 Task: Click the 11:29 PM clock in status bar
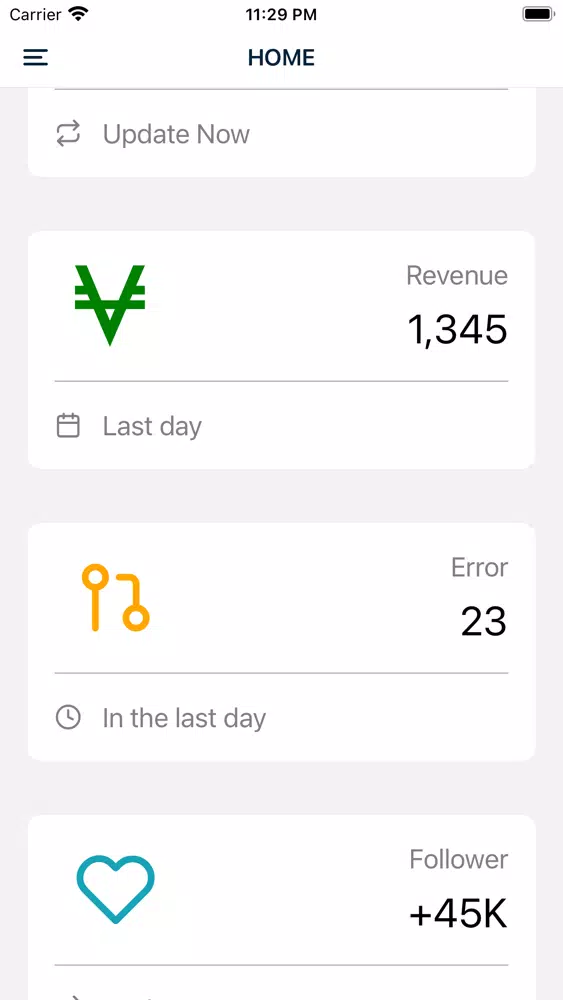click(281, 15)
